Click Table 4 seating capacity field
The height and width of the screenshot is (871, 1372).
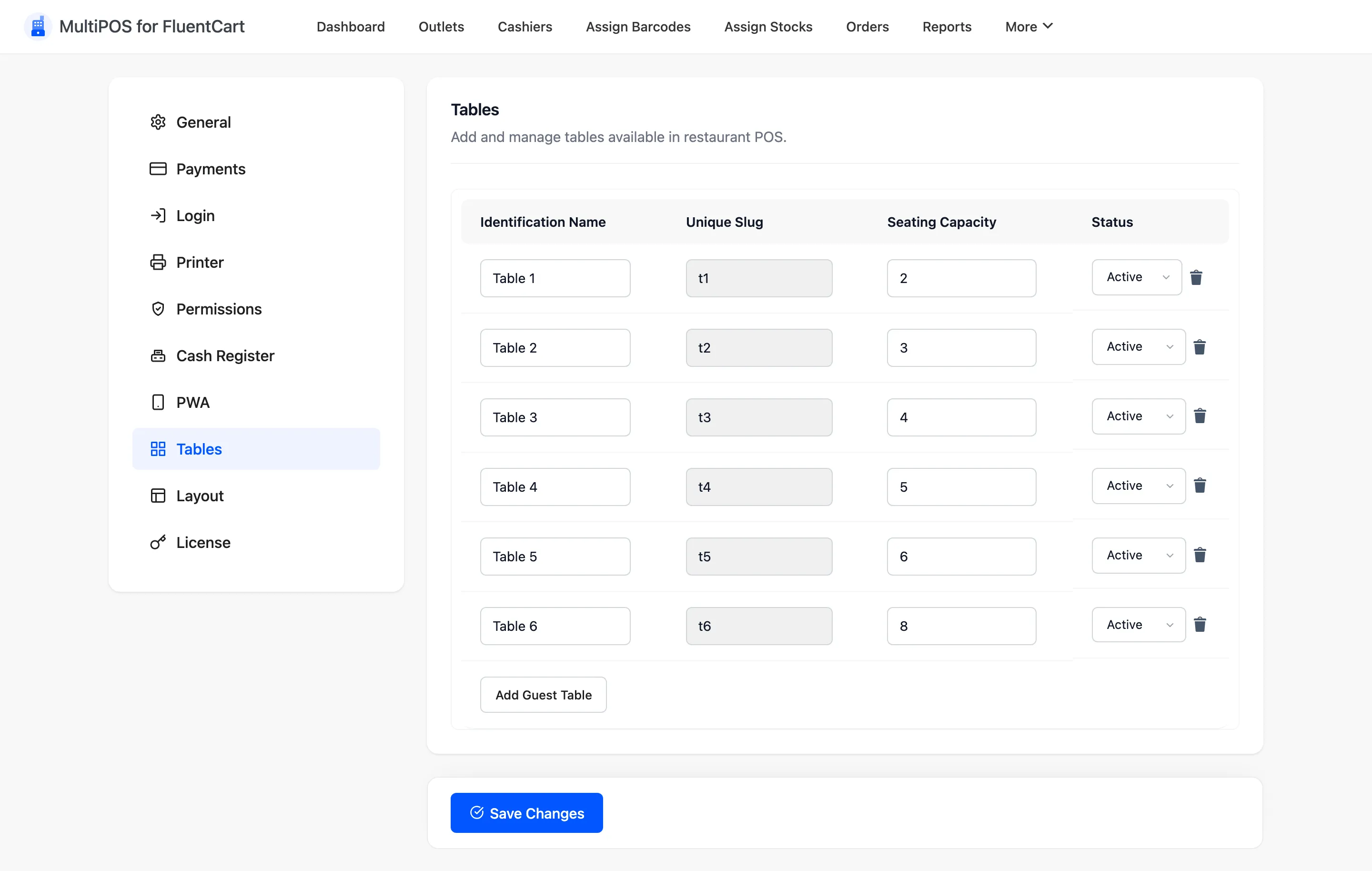click(961, 487)
